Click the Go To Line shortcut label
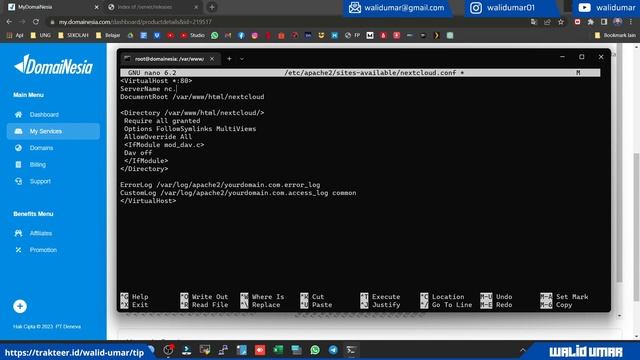 [x=452, y=305]
